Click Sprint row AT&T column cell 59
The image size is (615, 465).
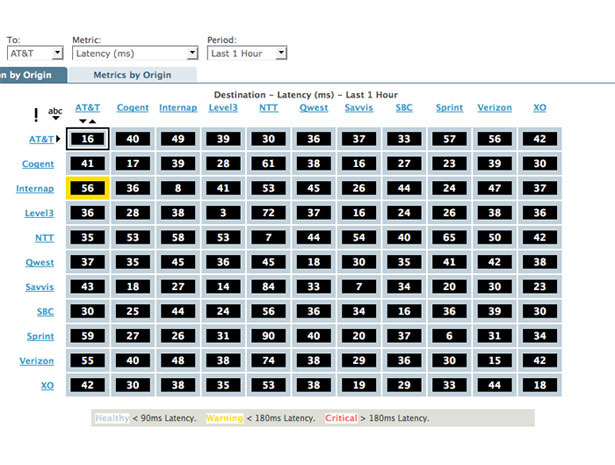tap(87, 336)
